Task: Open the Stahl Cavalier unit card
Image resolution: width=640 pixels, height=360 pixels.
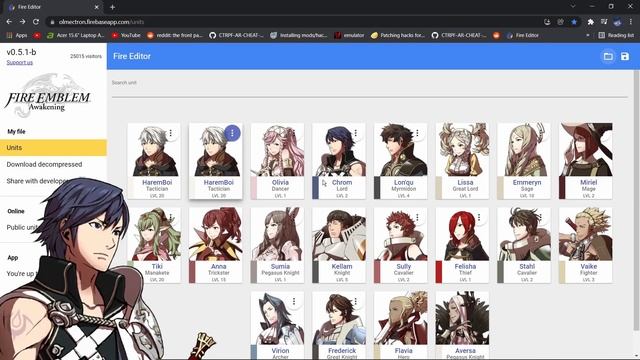Action: coord(524,245)
